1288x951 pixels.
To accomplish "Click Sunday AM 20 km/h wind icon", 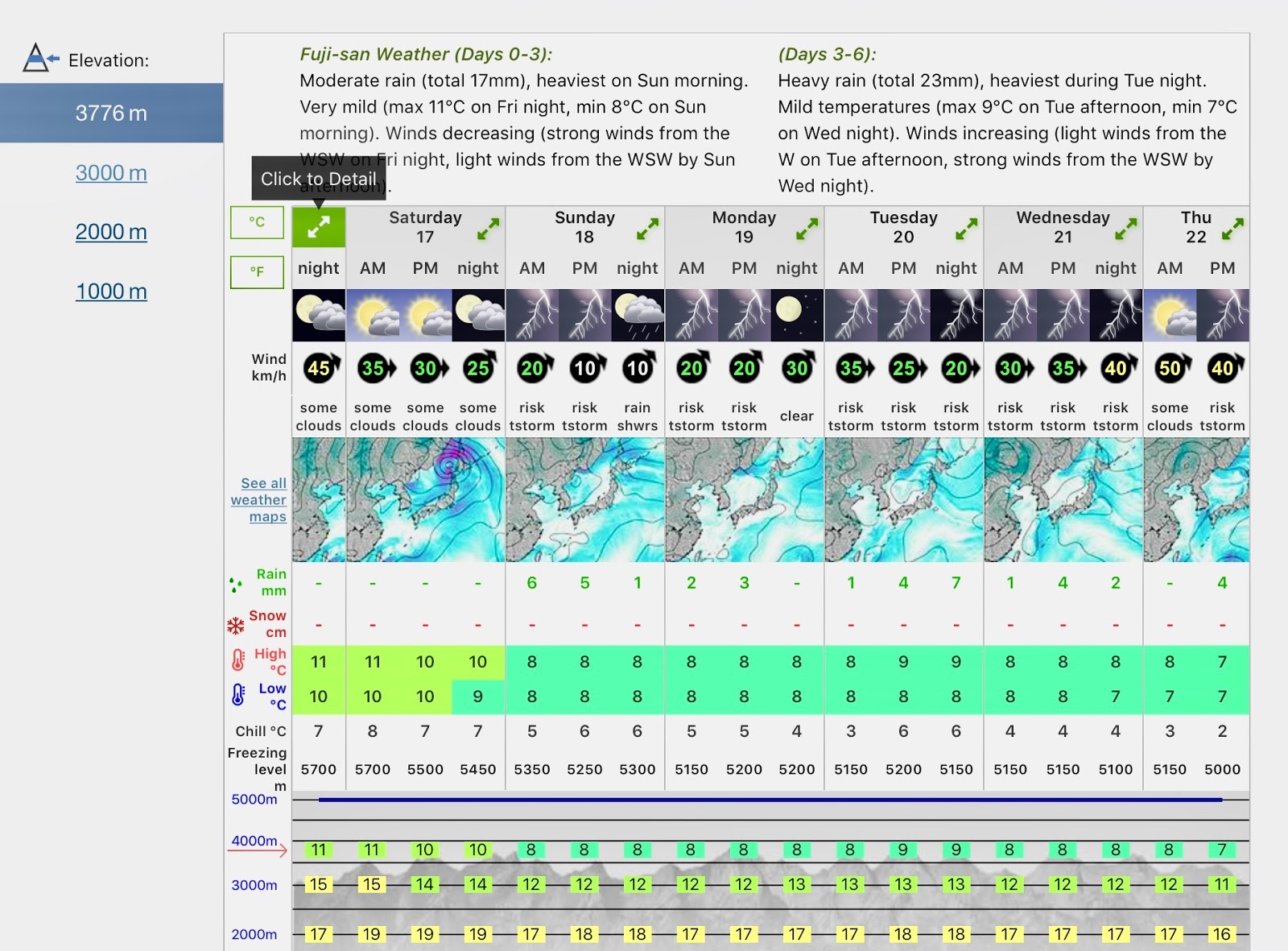I will pyautogui.click(x=534, y=369).
